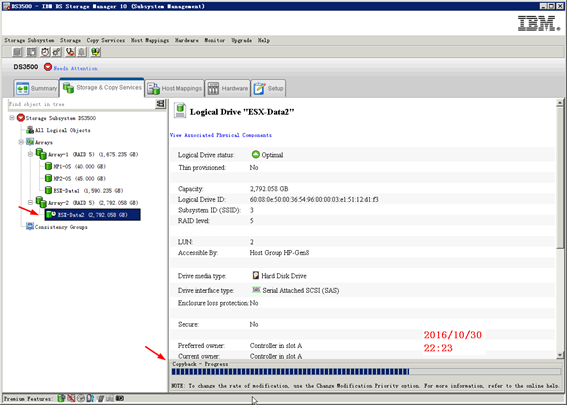The height and width of the screenshot is (405, 567).
Task: Click the gray bell toolbar icon
Action: (82, 52)
